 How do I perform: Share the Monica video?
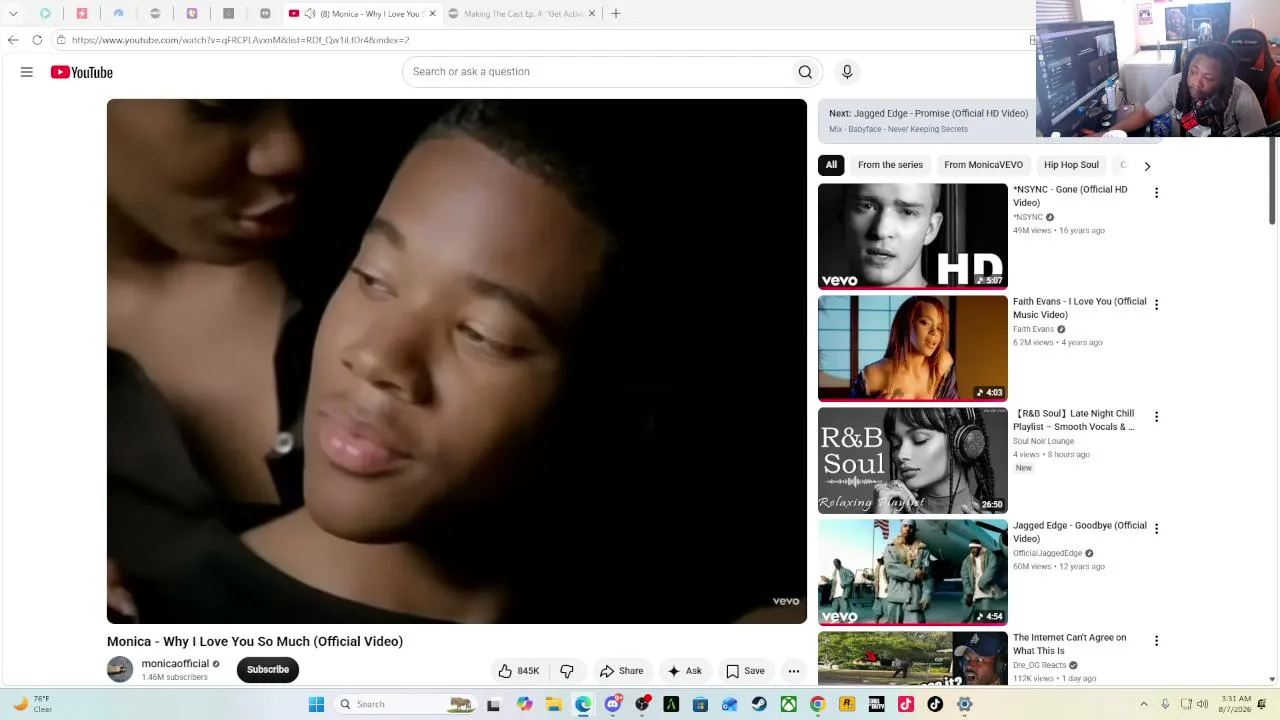(621, 671)
